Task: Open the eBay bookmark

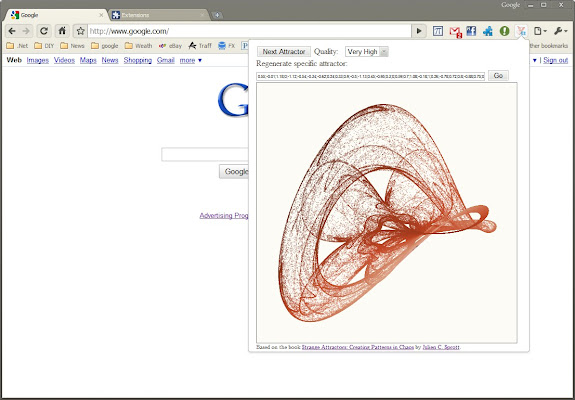Action: tap(171, 46)
